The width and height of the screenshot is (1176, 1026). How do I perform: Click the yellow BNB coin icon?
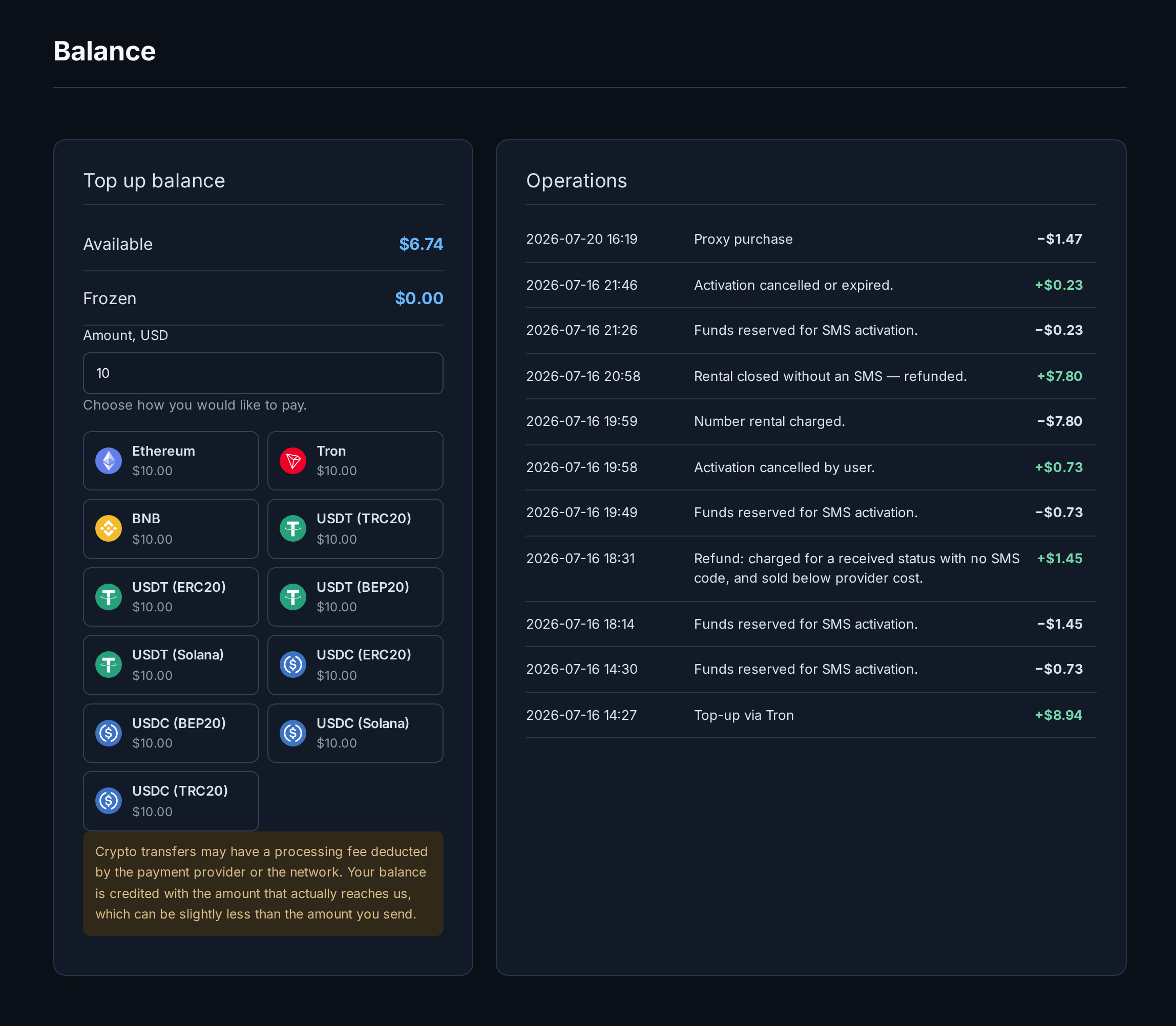point(108,528)
